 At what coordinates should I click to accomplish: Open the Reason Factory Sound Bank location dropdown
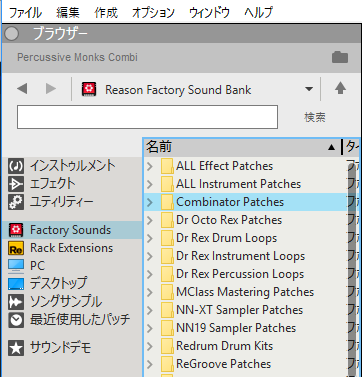[x=309, y=89]
